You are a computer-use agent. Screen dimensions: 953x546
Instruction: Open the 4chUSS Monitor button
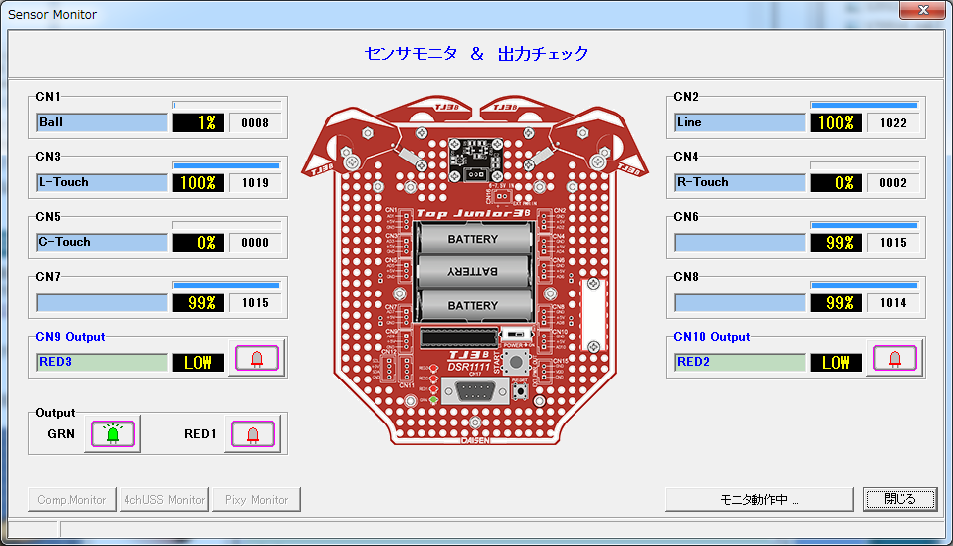point(165,500)
